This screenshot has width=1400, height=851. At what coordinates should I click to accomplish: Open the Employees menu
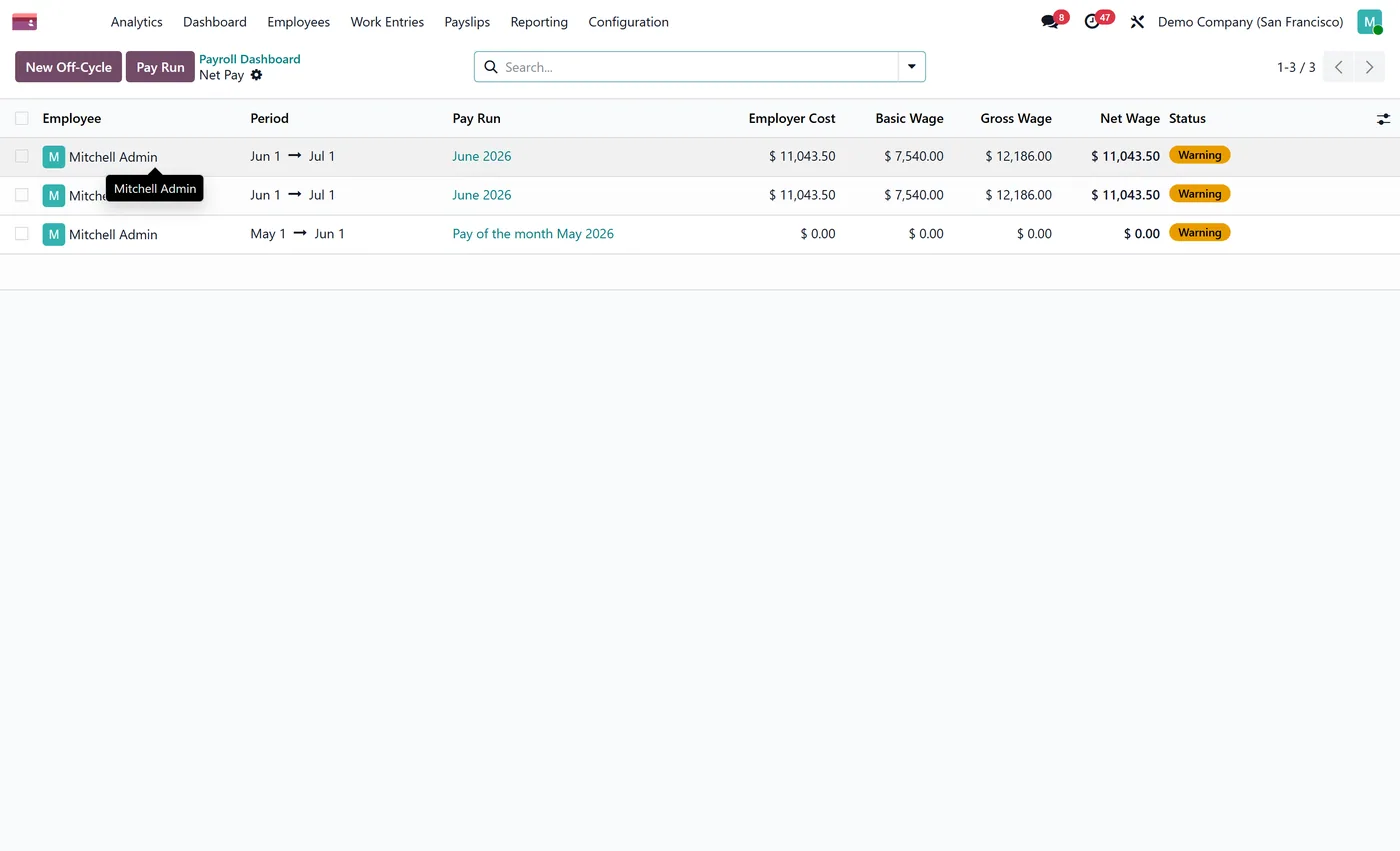[x=298, y=22]
